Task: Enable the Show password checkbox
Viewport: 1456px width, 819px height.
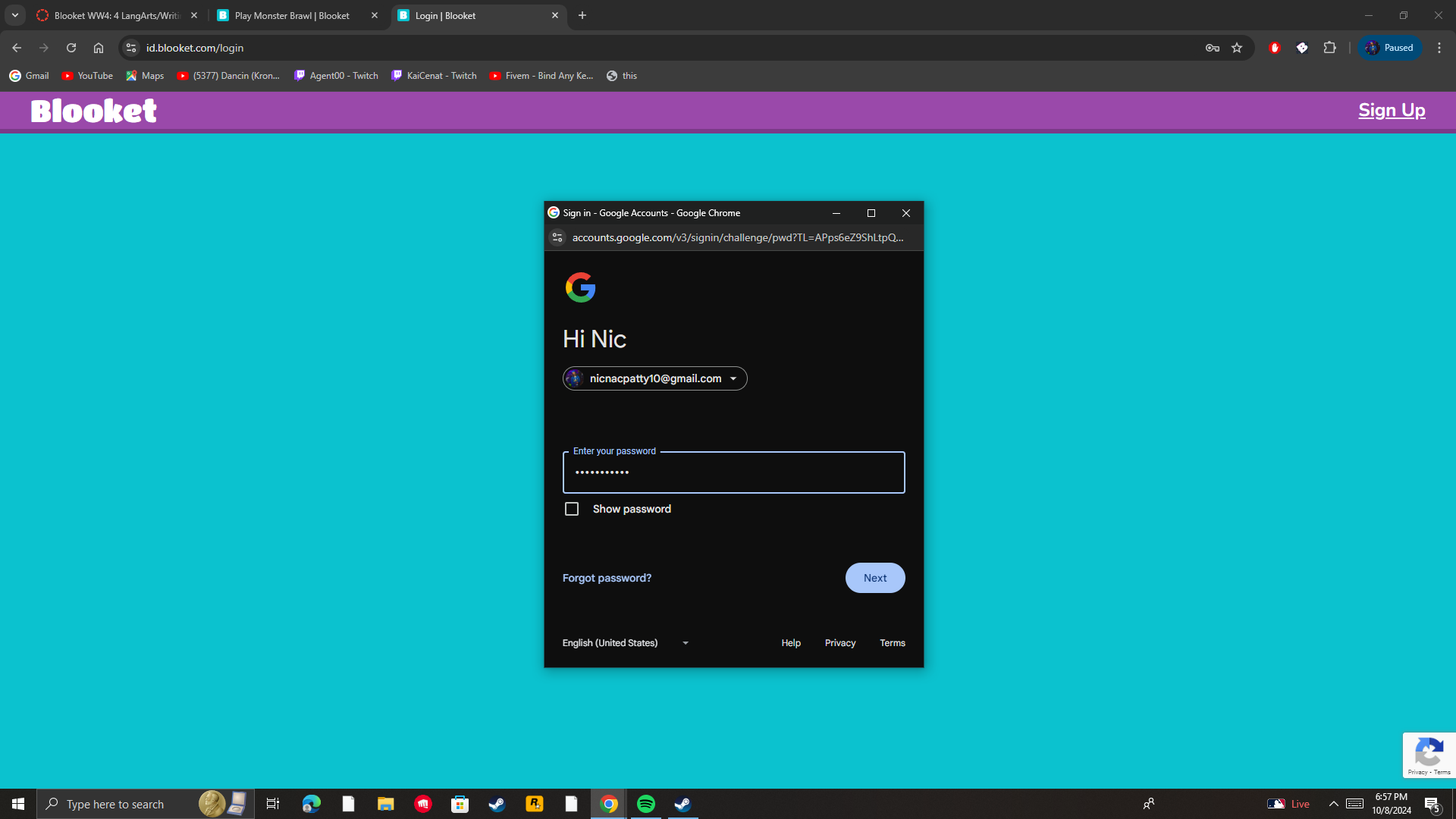Action: pyautogui.click(x=572, y=509)
